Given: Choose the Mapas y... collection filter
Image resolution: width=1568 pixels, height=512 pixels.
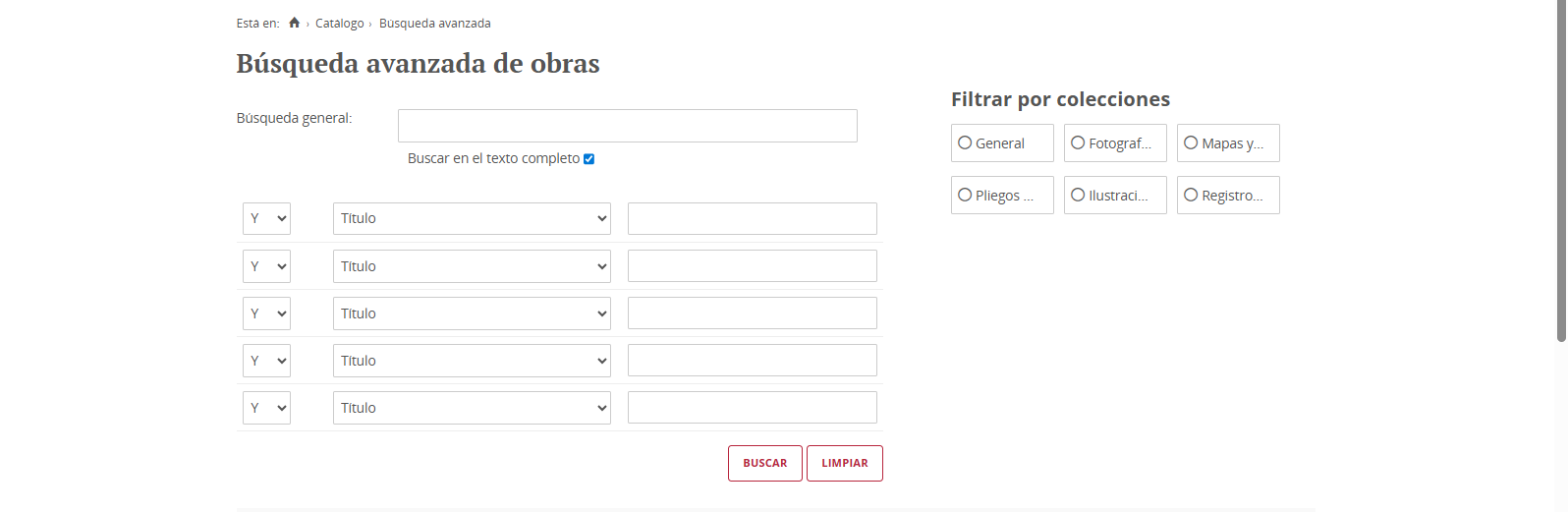Looking at the screenshot, I should coord(1191,142).
